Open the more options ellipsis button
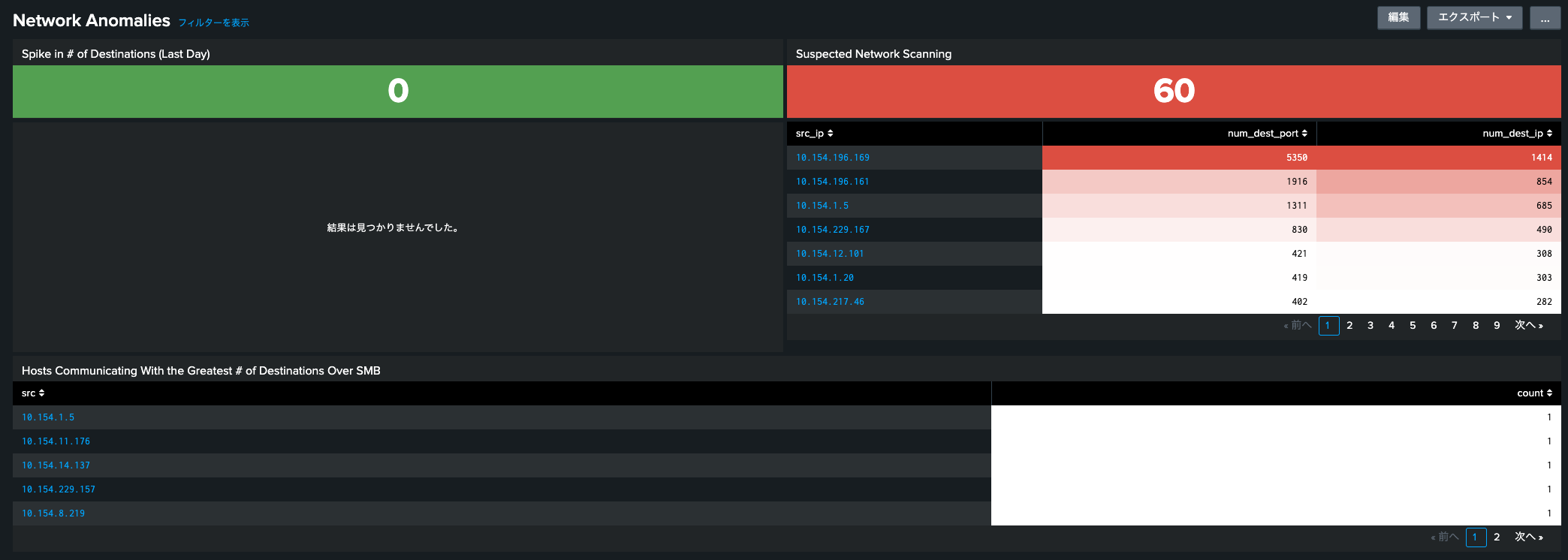Image resolution: width=1568 pixels, height=560 pixels. pos(1545,18)
